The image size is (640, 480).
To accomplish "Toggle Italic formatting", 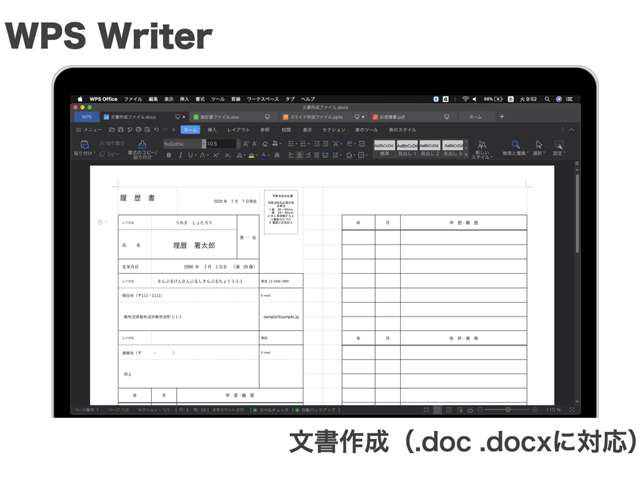I will tap(180, 155).
